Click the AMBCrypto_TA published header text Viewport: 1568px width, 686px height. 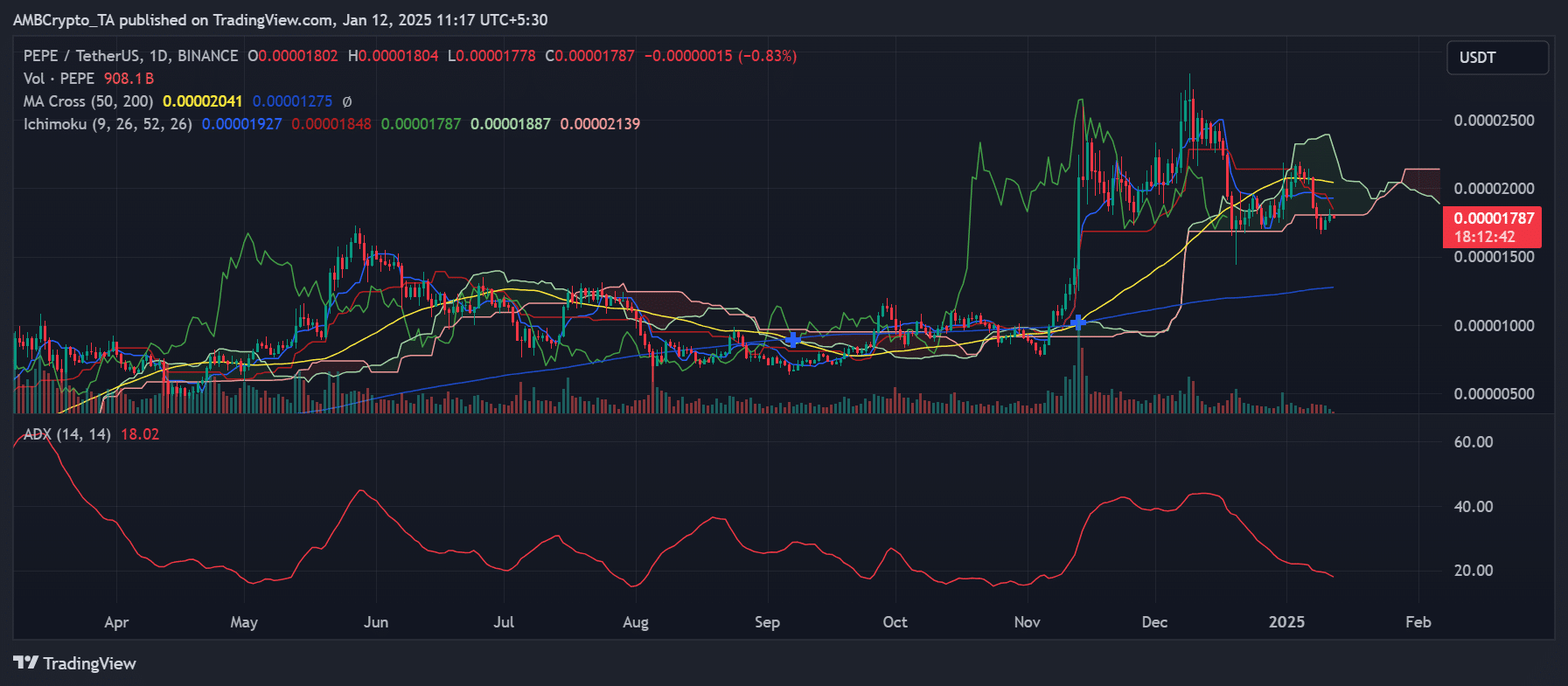[x=280, y=19]
